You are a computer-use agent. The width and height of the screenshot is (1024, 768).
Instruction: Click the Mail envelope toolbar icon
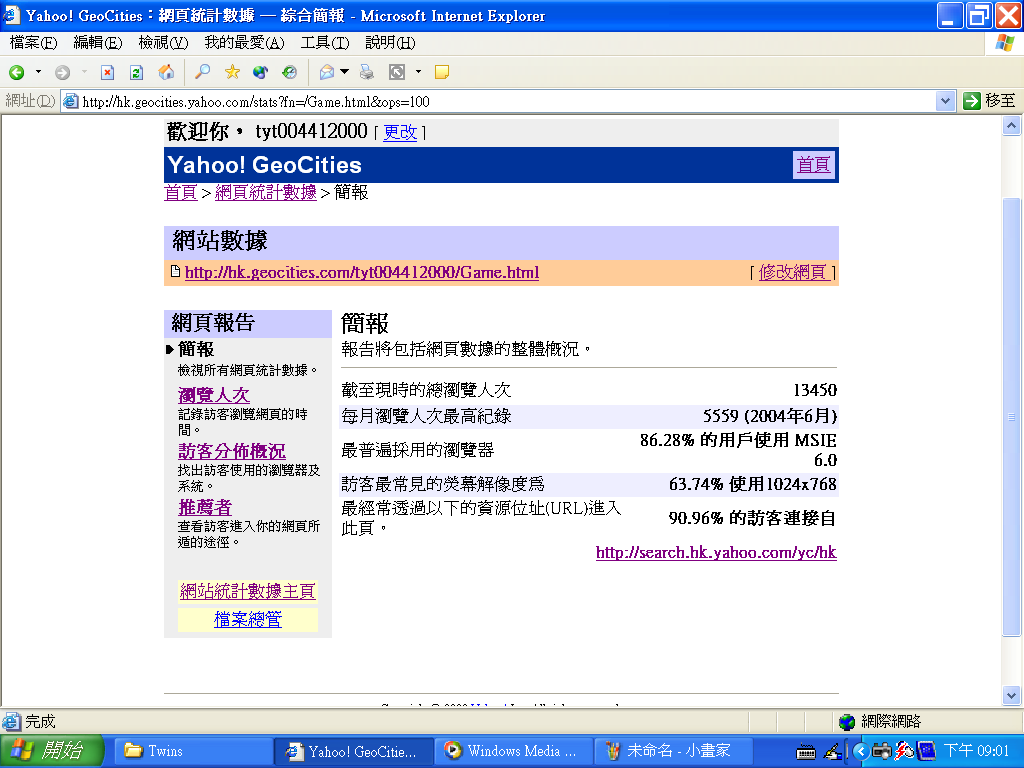pyautogui.click(x=327, y=72)
